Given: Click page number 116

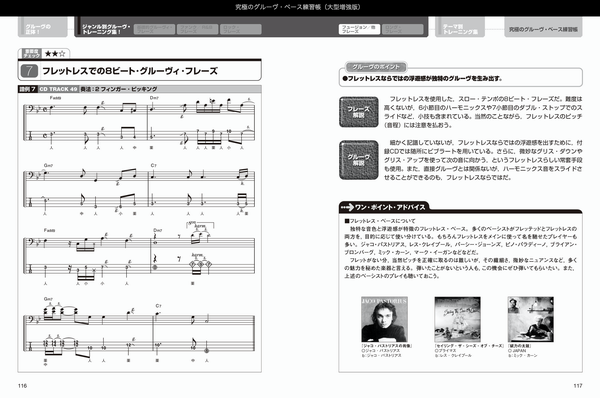Looking at the screenshot, I should tap(23, 386).
